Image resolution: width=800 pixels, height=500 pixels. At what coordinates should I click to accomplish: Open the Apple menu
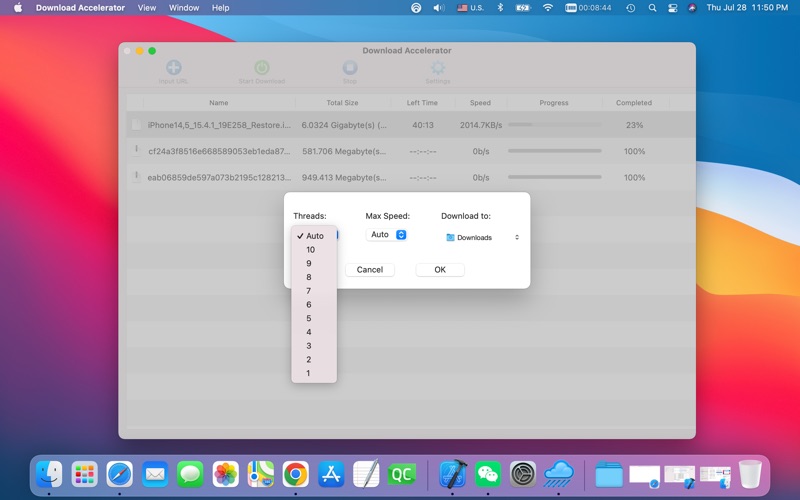point(18,8)
